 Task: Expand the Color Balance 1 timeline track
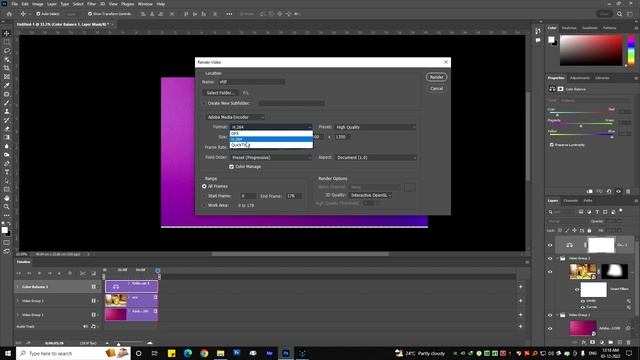click(18, 287)
